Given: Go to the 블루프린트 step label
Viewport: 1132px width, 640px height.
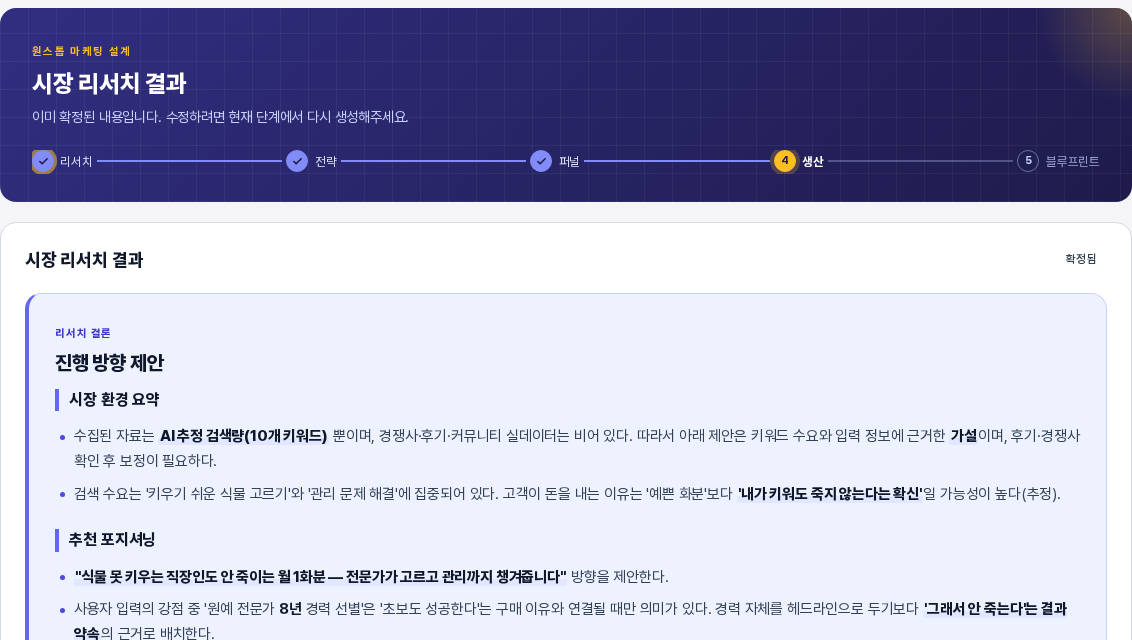Looking at the screenshot, I should 1072,162.
